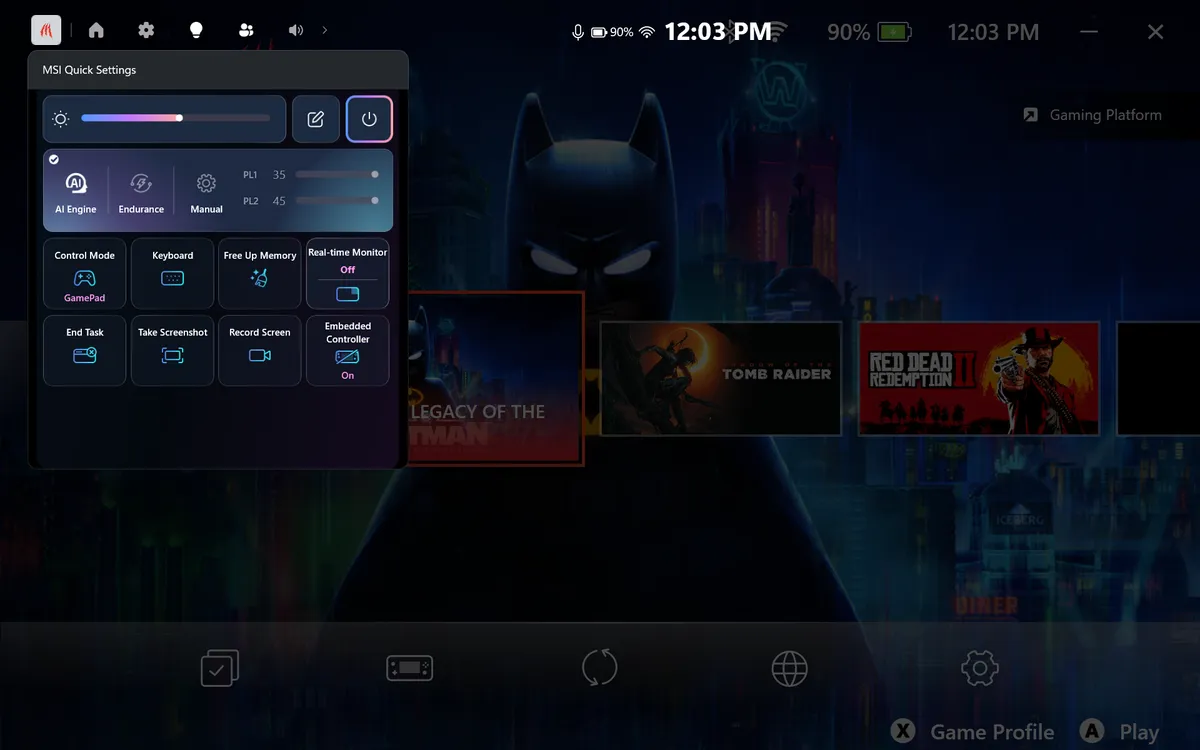Image resolution: width=1200 pixels, height=750 pixels.
Task: Click the Free Up Memory tile
Action: 260,273
